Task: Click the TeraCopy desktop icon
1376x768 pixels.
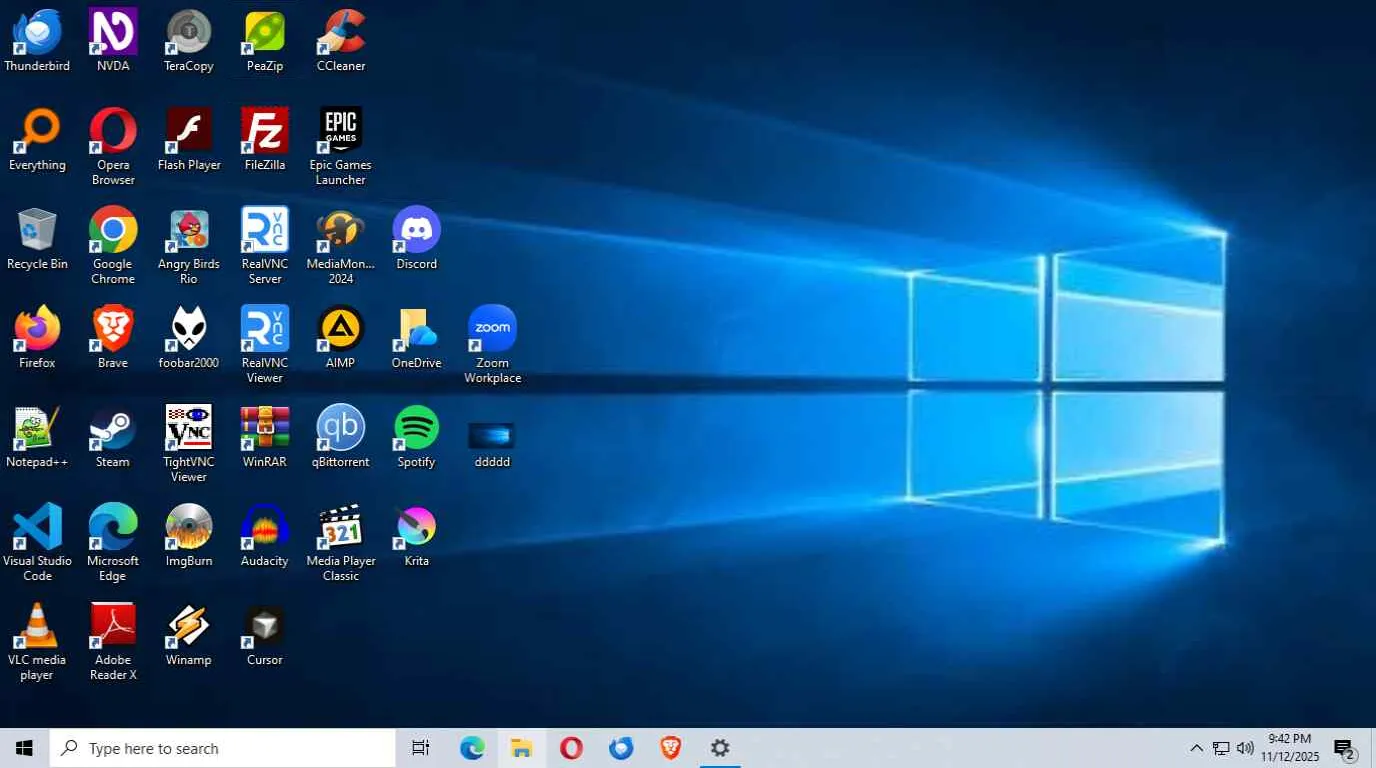Action: point(189,41)
